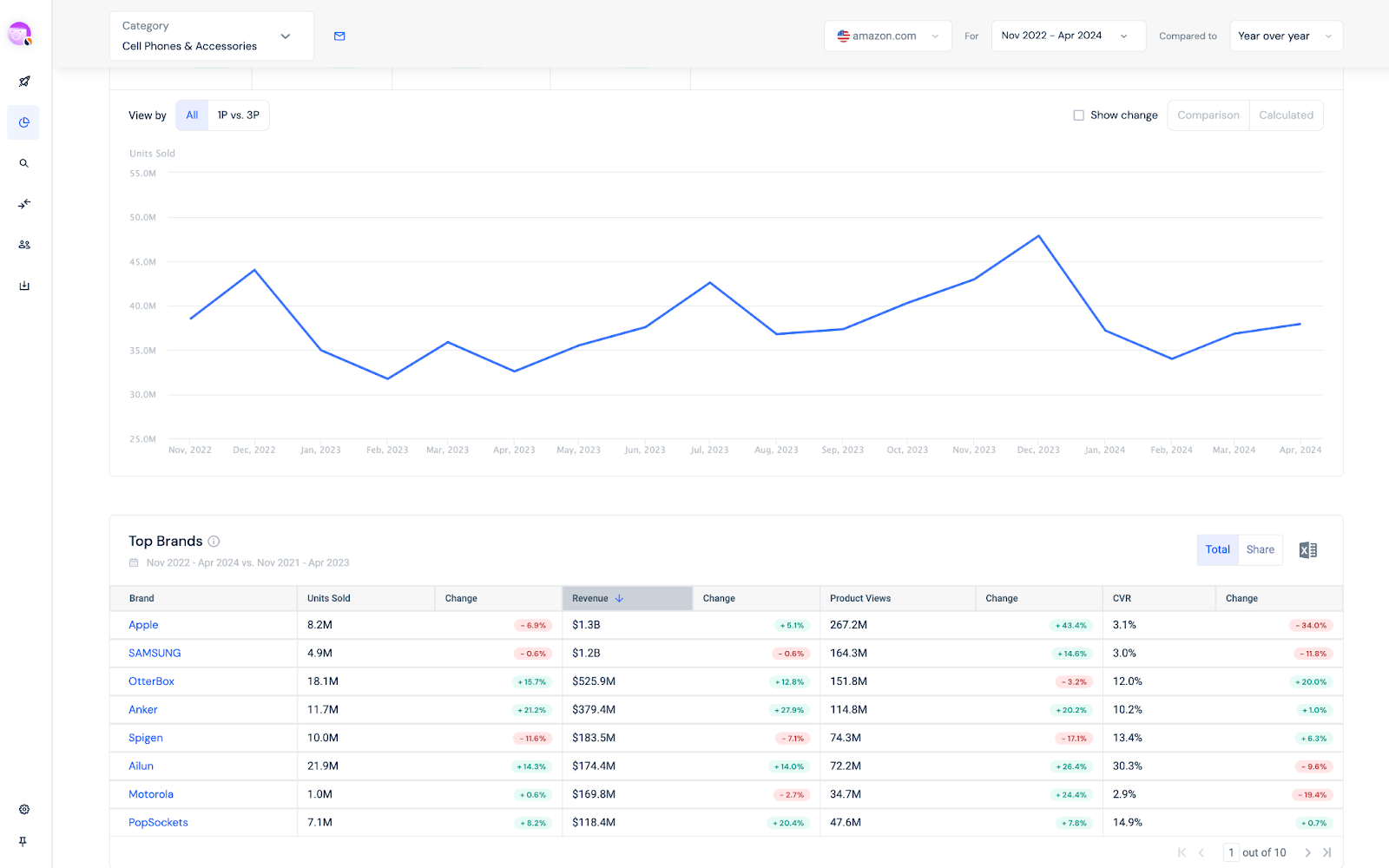1389x868 pixels.
Task: Switch to the Comparison tab
Action: [1208, 115]
